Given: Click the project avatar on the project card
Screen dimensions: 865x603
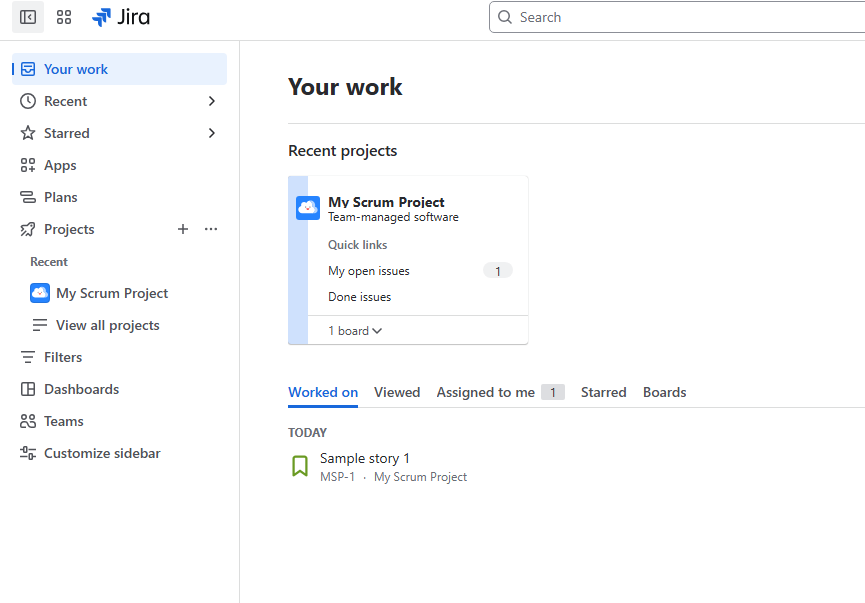Looking at the screenshot, I should (308, 208).
